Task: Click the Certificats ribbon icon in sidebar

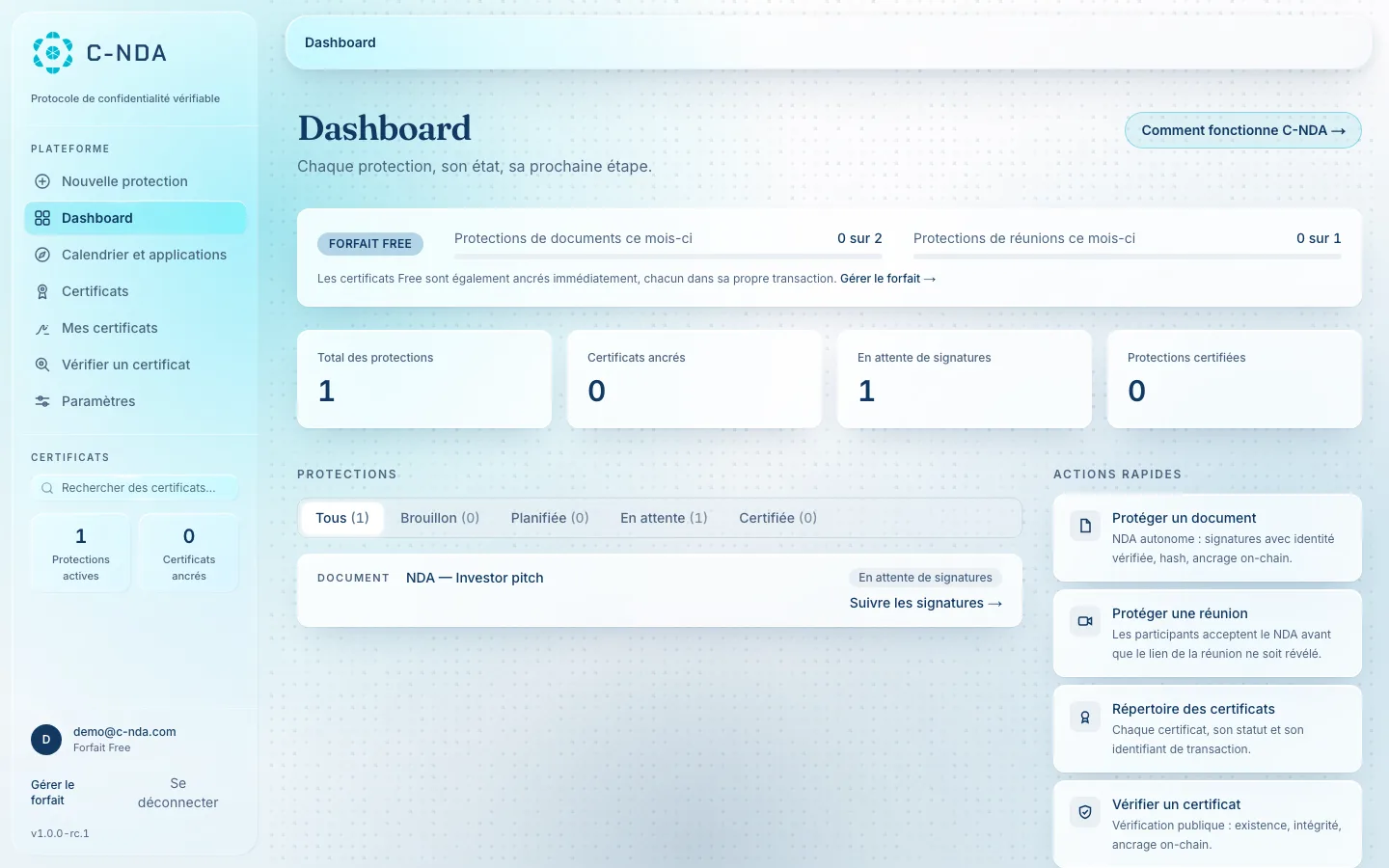Action: (42, 291)
